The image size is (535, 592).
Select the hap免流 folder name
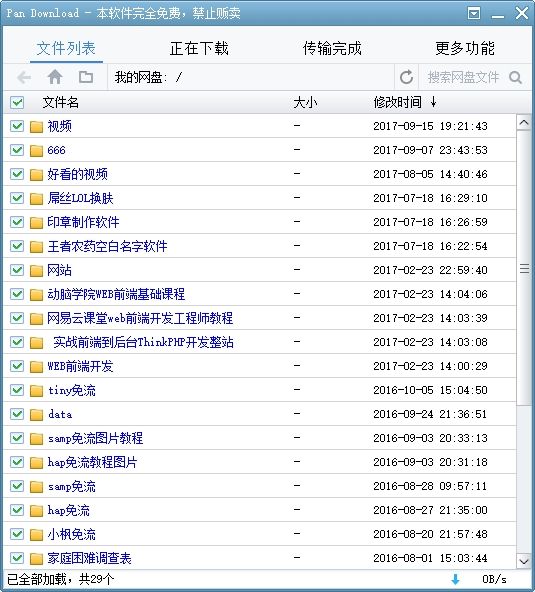(x=69, y=510)
